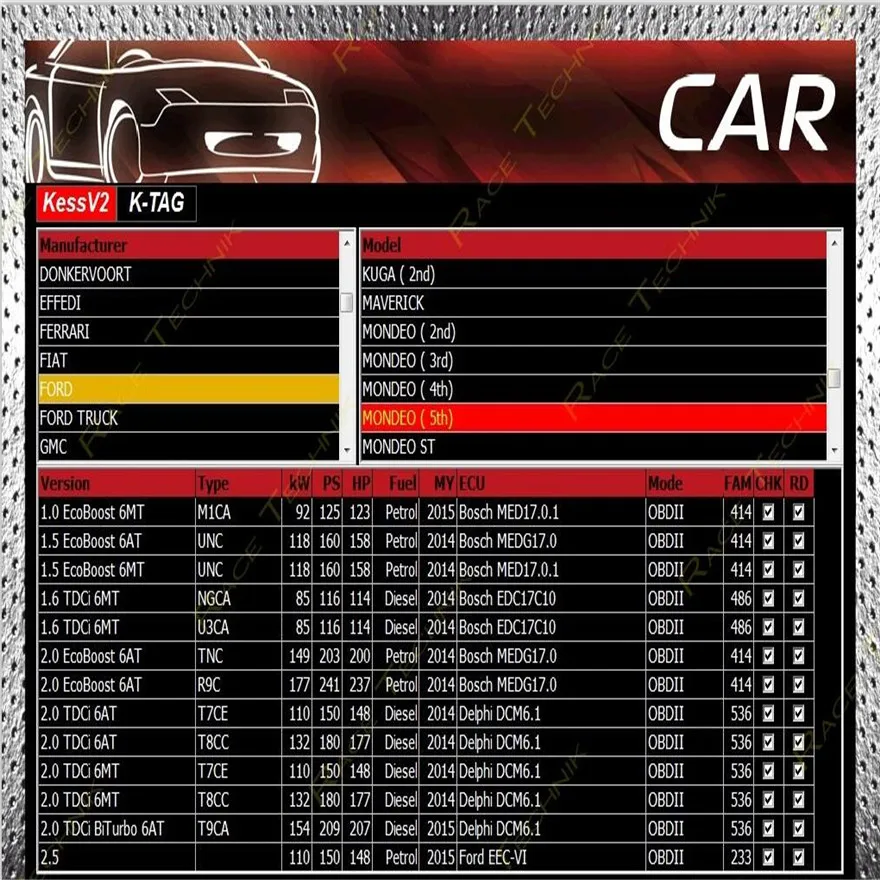Toggle RD checkbox for the 2.5 Petrol row
Screen dimensions: 880x880
tap(799, 857)
